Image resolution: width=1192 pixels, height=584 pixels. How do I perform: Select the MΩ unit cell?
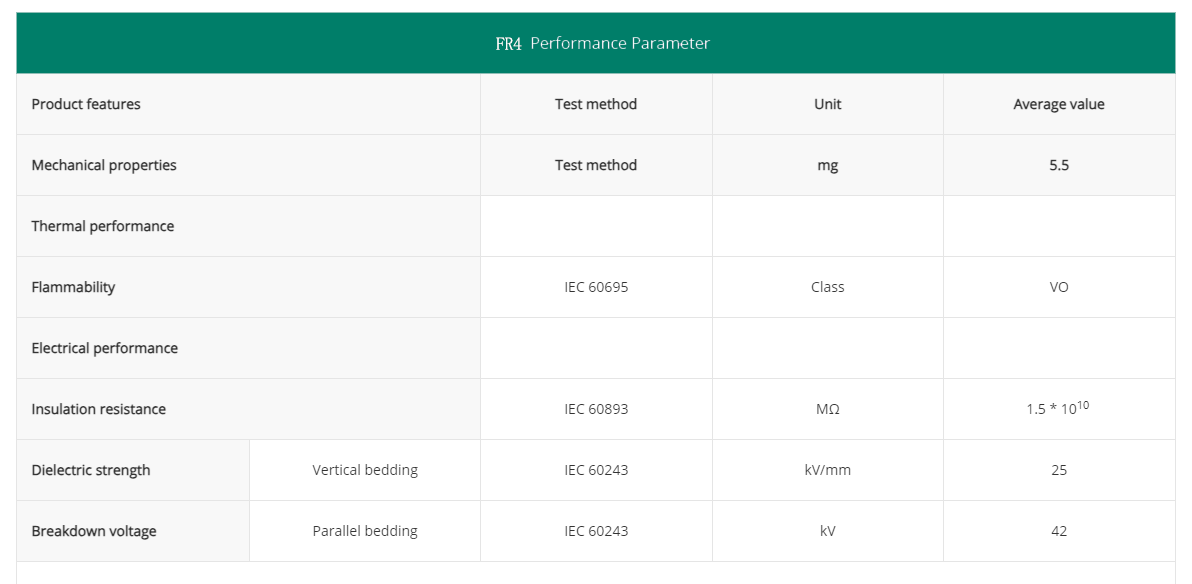[827, 409]
